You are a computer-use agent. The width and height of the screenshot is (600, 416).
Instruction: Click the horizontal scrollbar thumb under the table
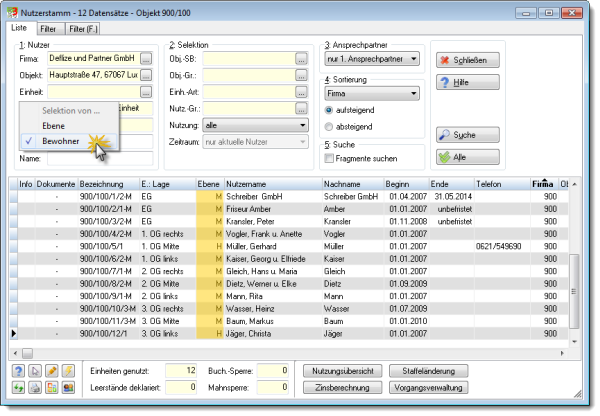click(x=27, y=353)
